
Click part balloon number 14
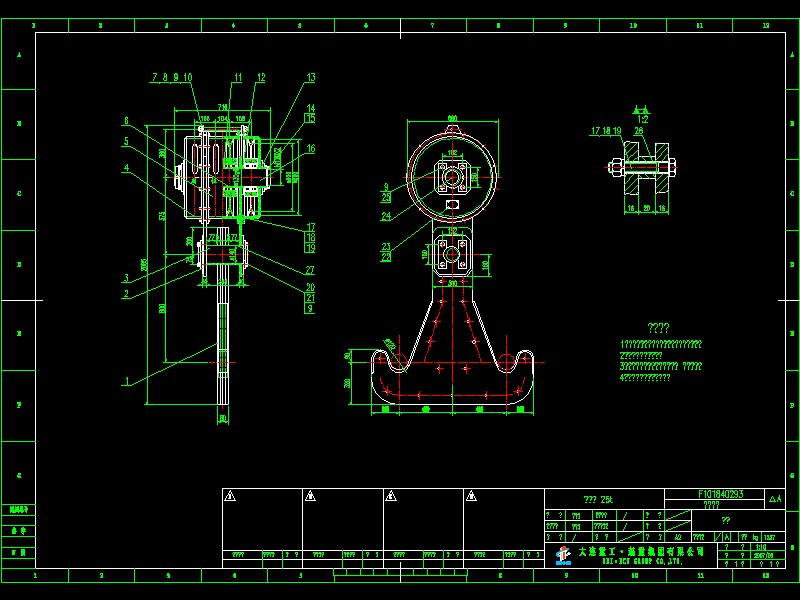click(311, 108)
